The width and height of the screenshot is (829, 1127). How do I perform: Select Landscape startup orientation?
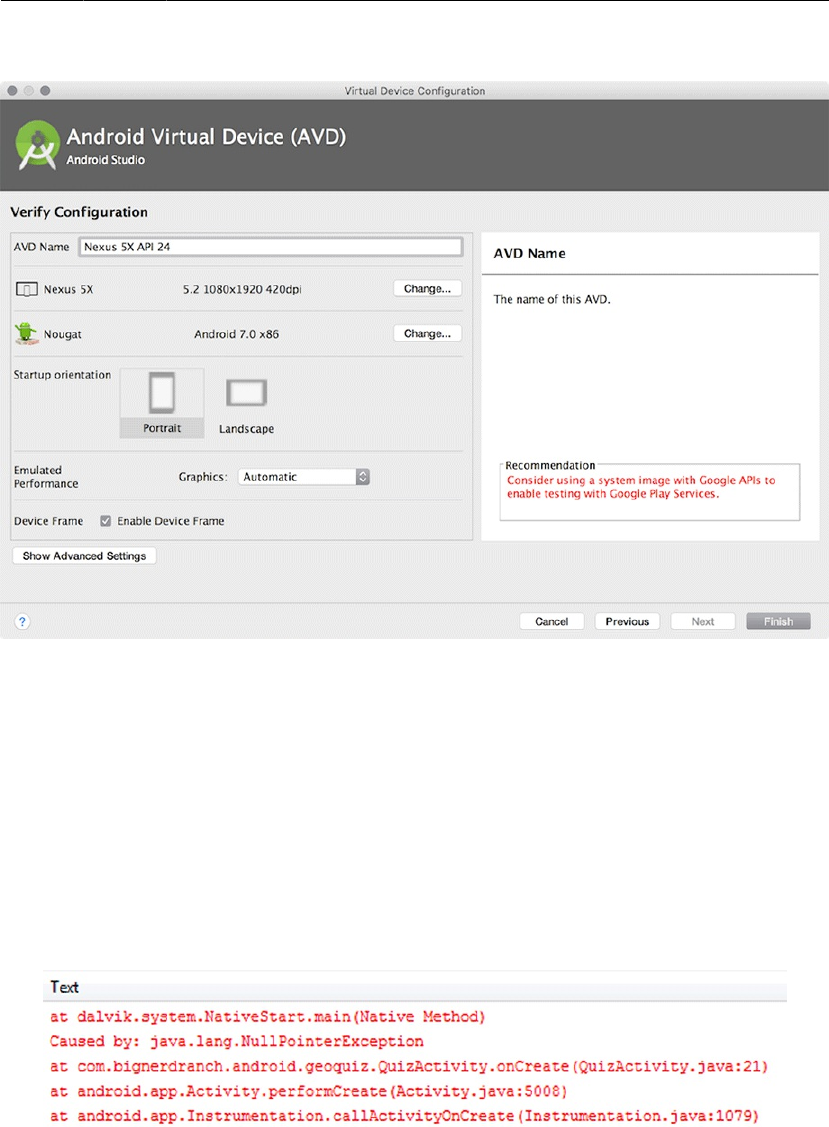tap(246, 405)
